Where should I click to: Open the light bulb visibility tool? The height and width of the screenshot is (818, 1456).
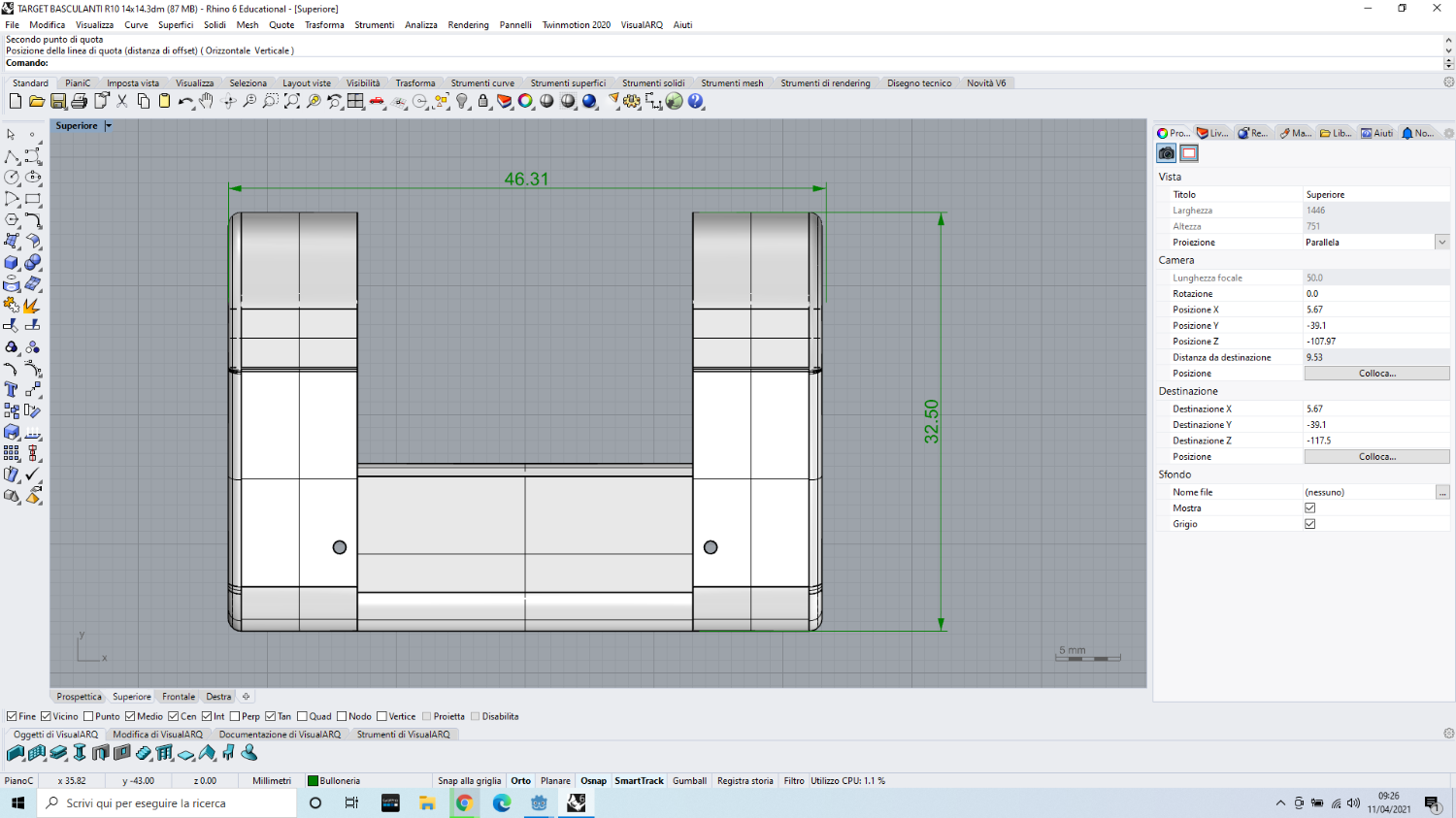coord(463,101)
